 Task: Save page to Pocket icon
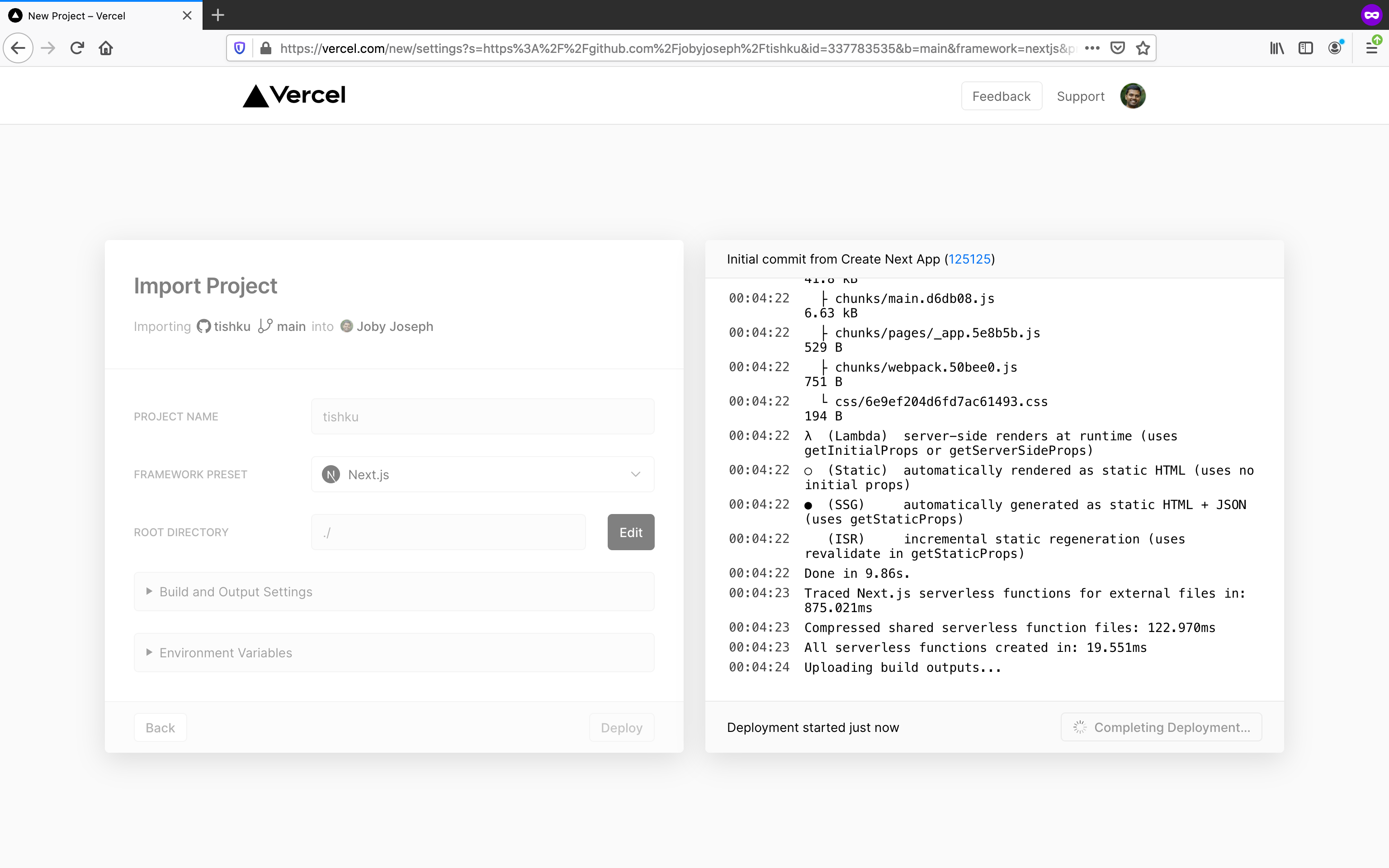(1117, 48)
